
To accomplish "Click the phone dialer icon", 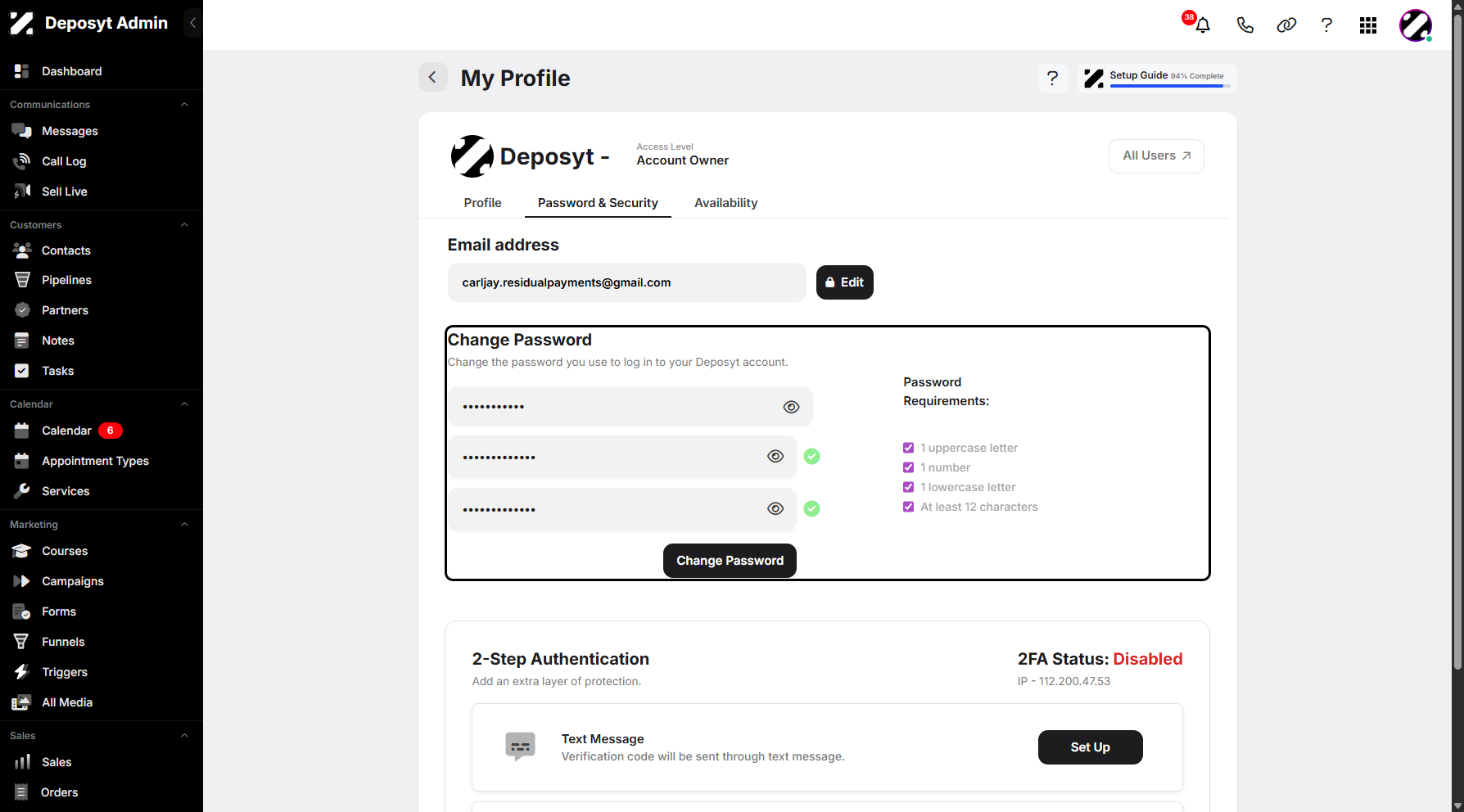I will click(1245, 25).
